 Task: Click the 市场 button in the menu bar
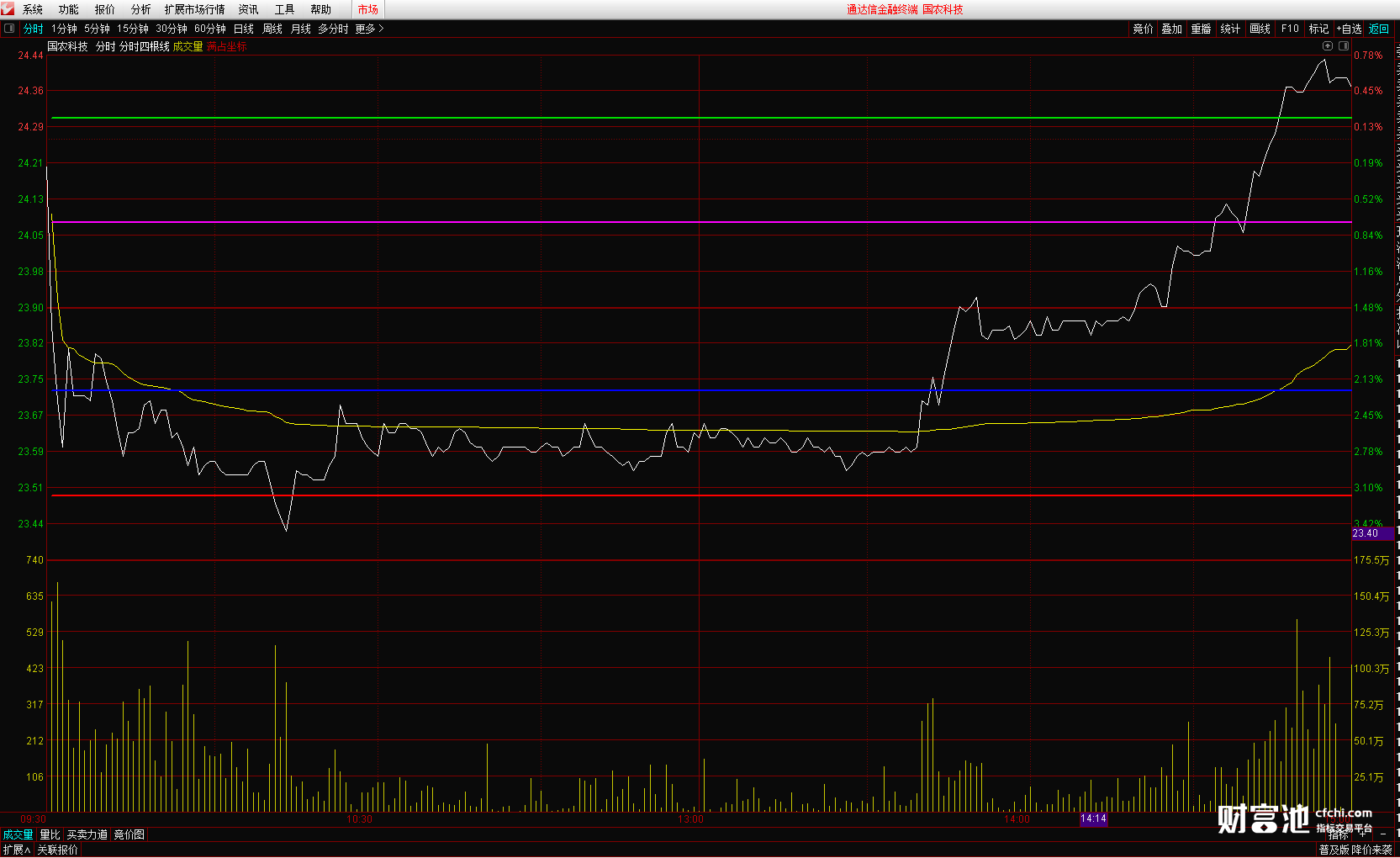pyautogui.click(x=368, y=9)
